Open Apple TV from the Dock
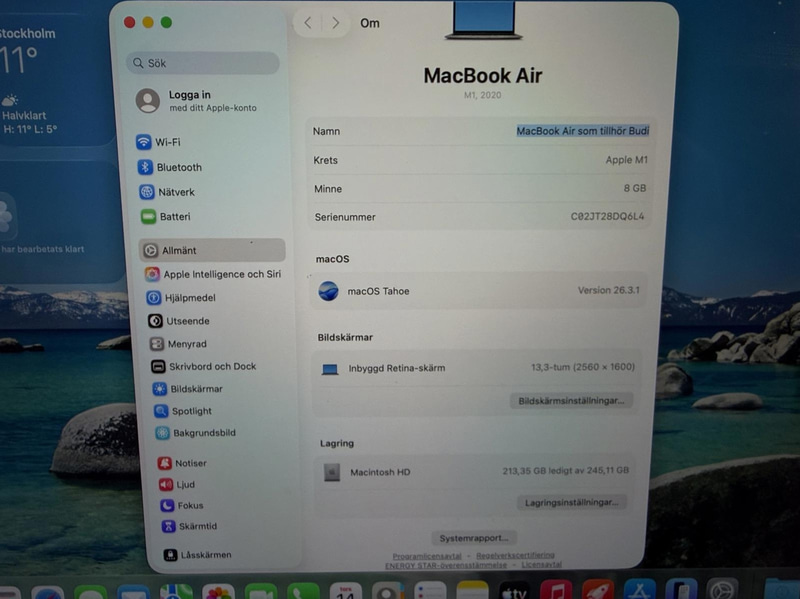Screen dimensions: 800x599 point(513,591)
